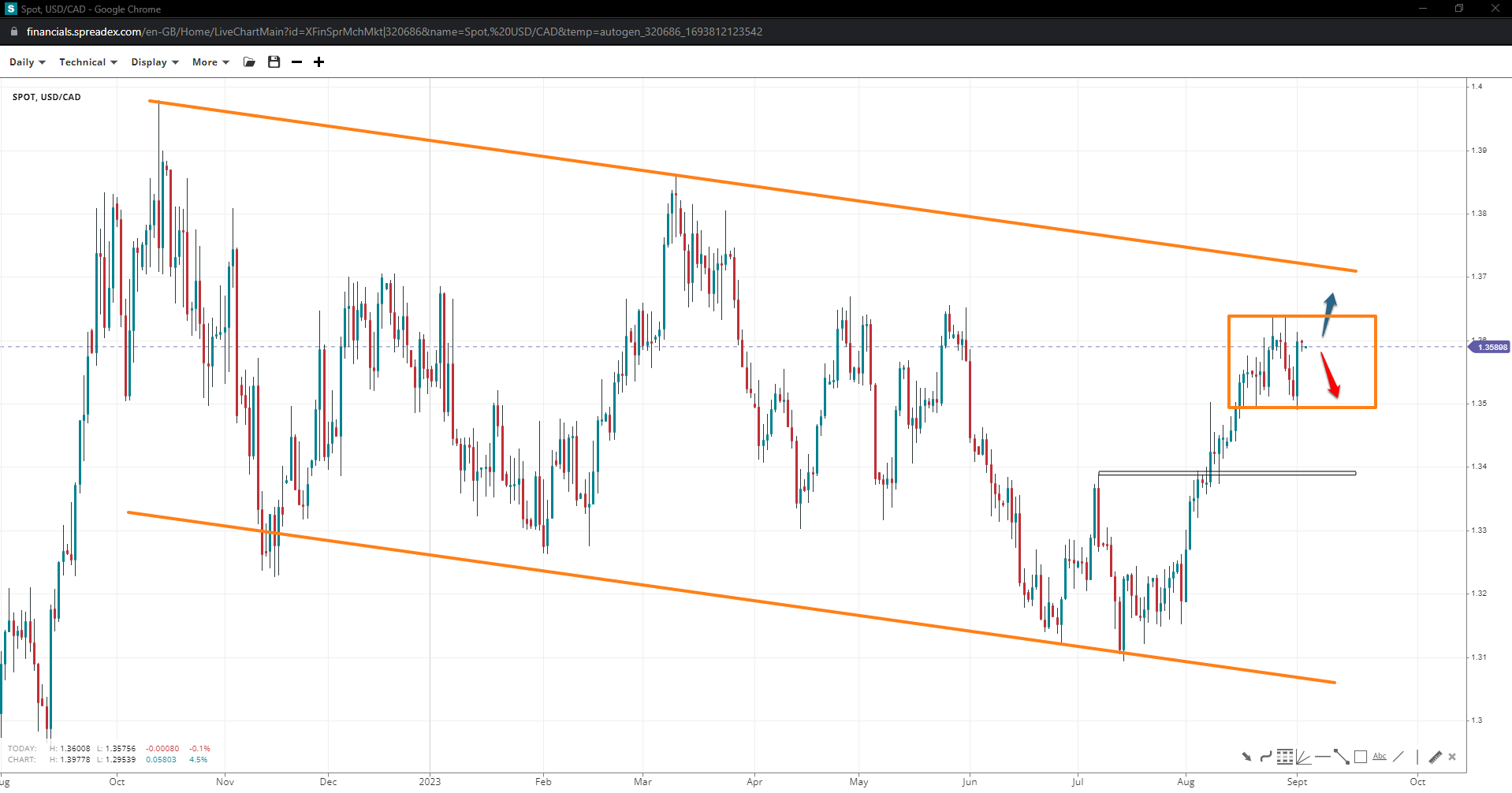
Task: Zoom in using the plus icon
Action: point(318,62)
